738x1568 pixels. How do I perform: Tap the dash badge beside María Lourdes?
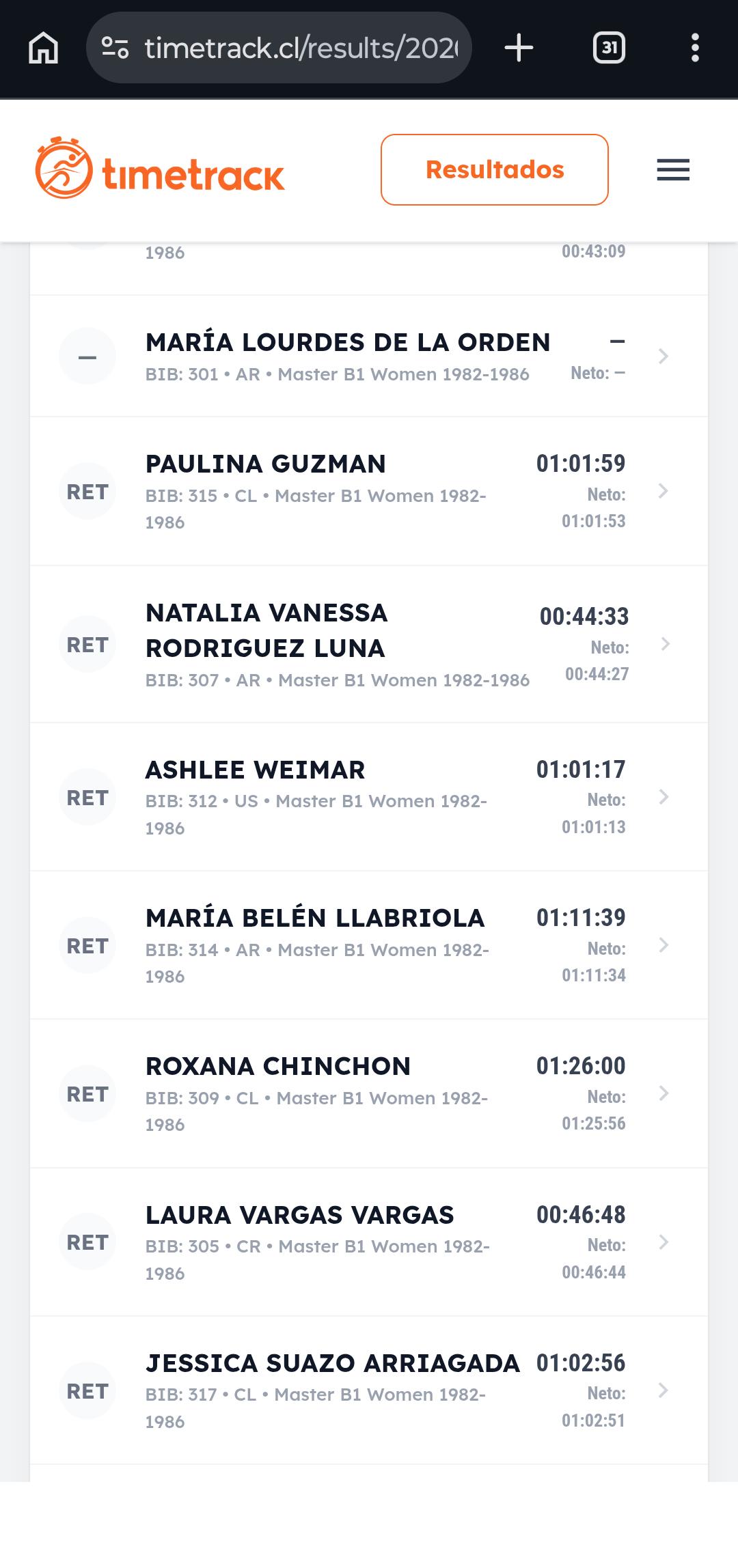[87, 356]
